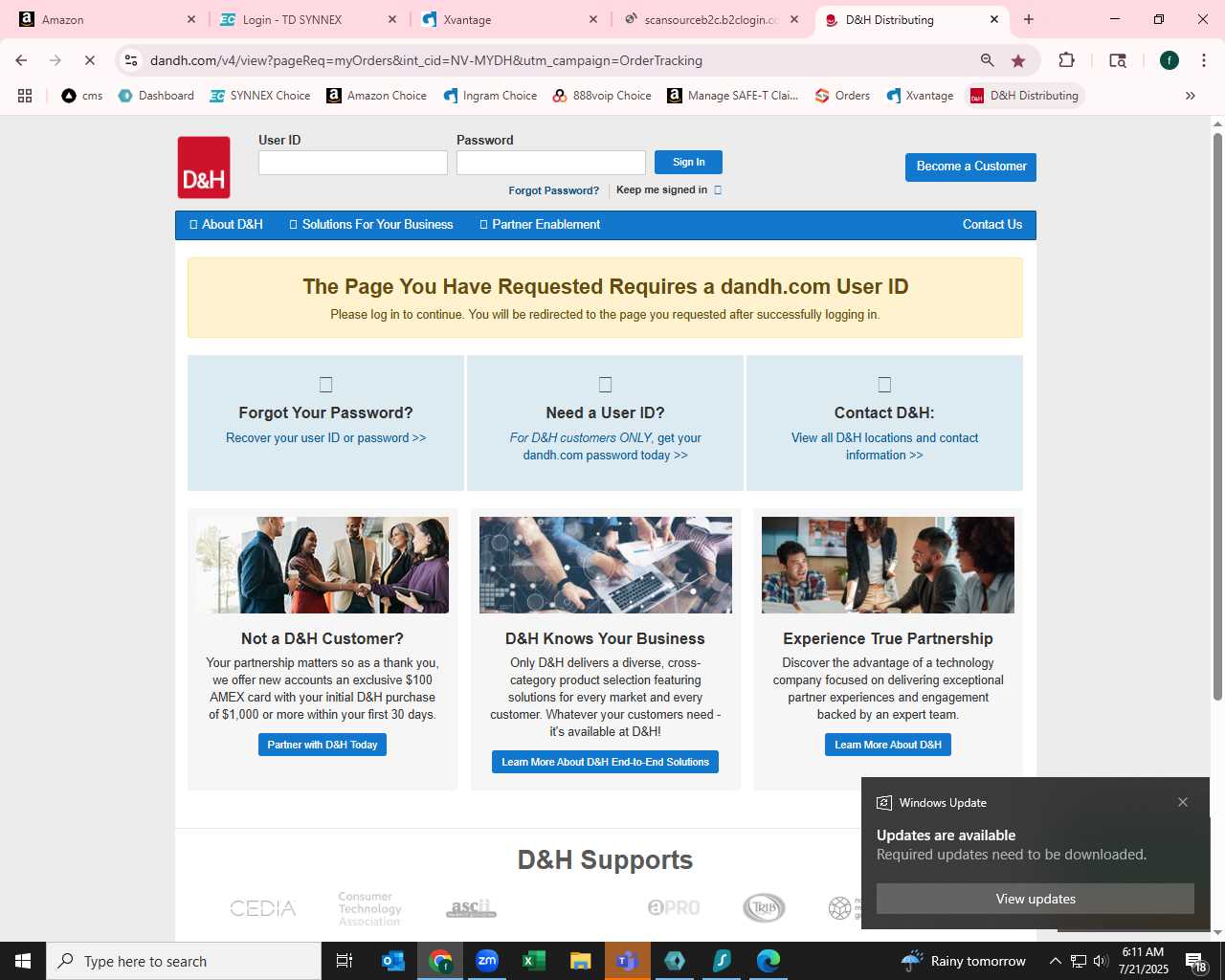
Task: Open File Explorer from the taskbar
Action: coord(580,961)
